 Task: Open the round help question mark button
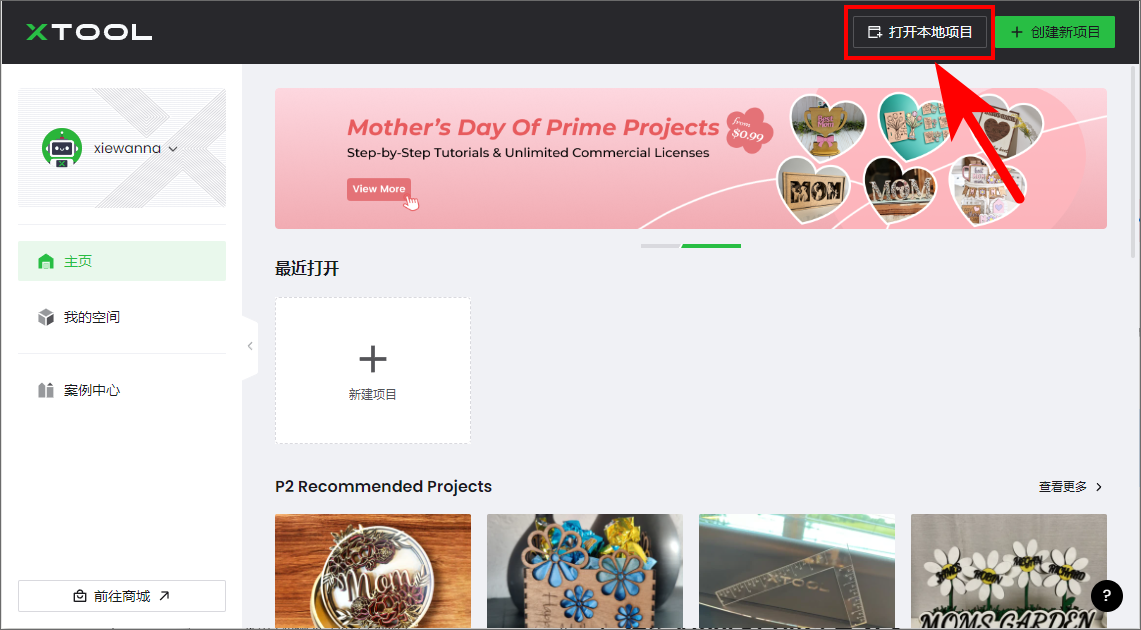click(x=1106, y=595)
